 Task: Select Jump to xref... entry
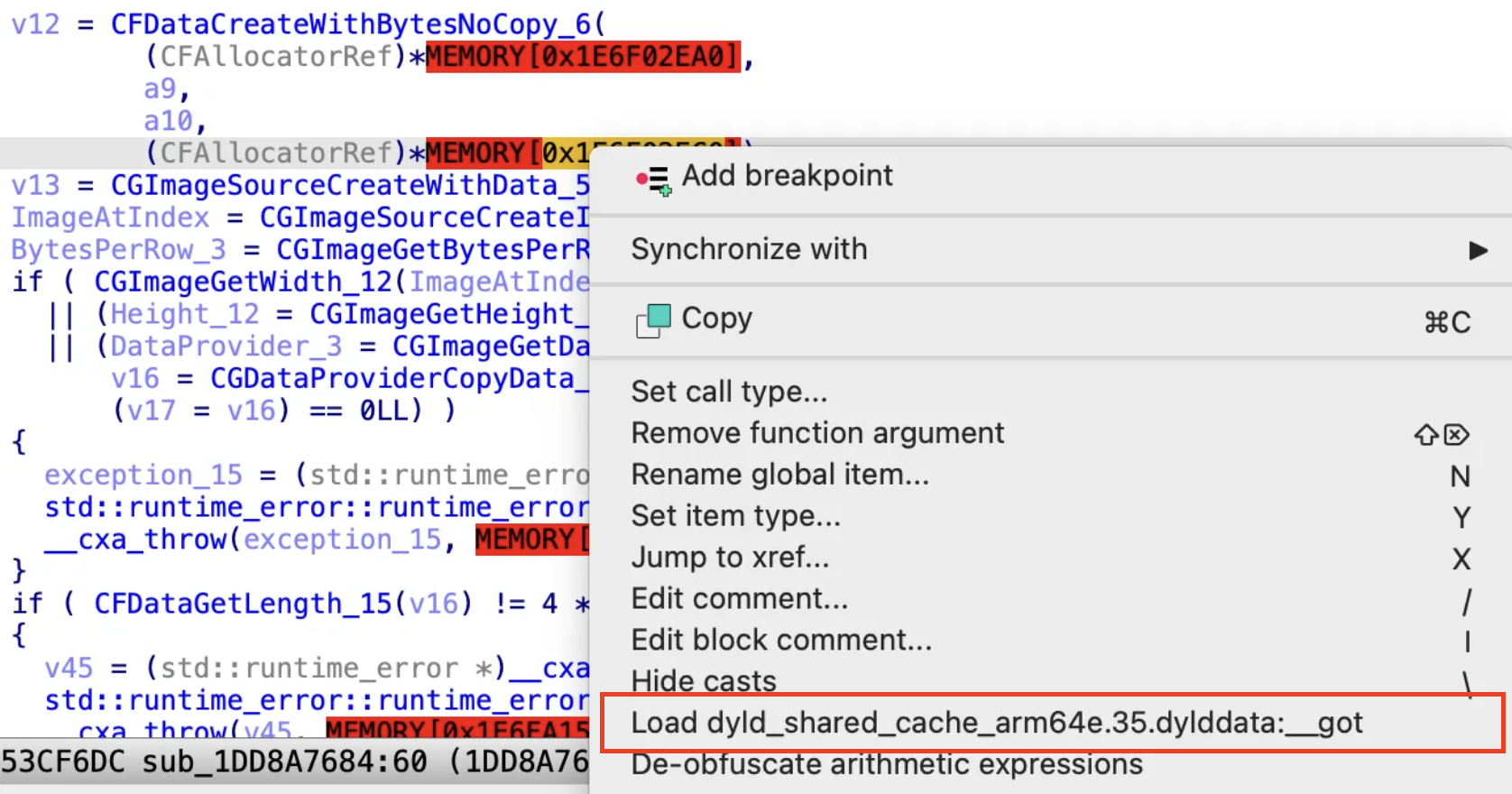730,558
